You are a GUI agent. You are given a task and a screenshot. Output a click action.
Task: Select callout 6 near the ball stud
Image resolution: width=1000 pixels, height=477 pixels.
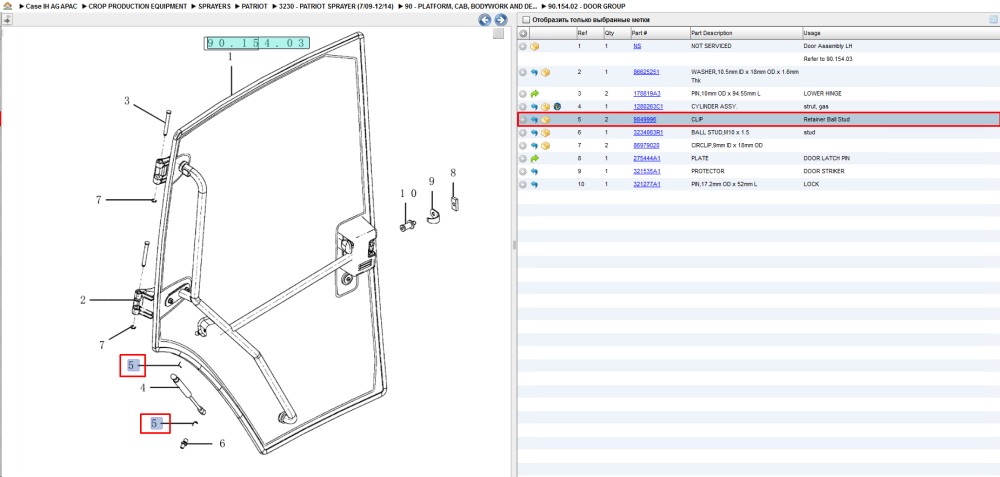coord(222,443)
